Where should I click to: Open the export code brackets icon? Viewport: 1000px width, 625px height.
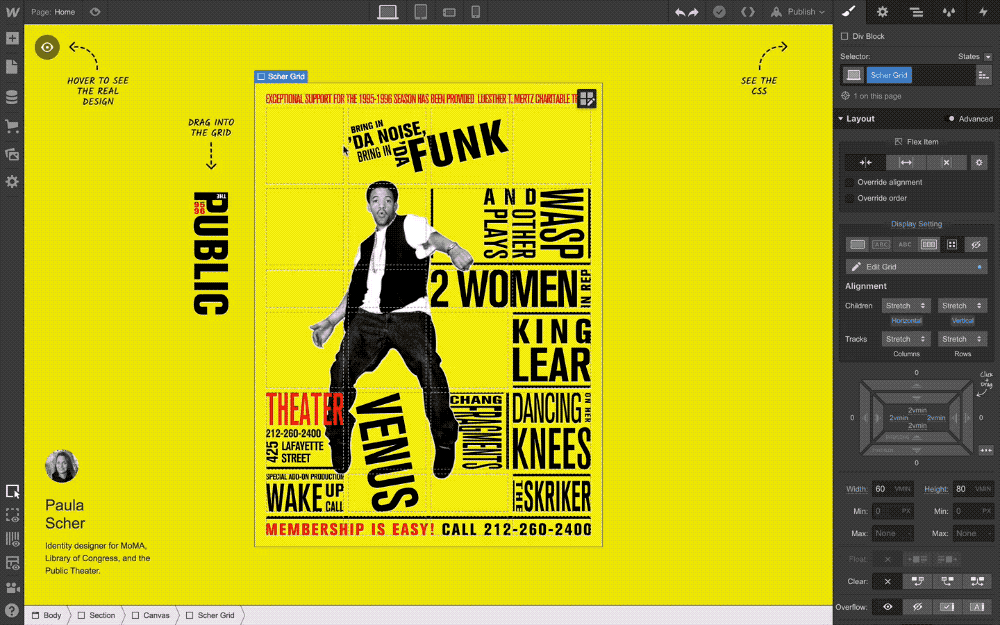[747, 12]
